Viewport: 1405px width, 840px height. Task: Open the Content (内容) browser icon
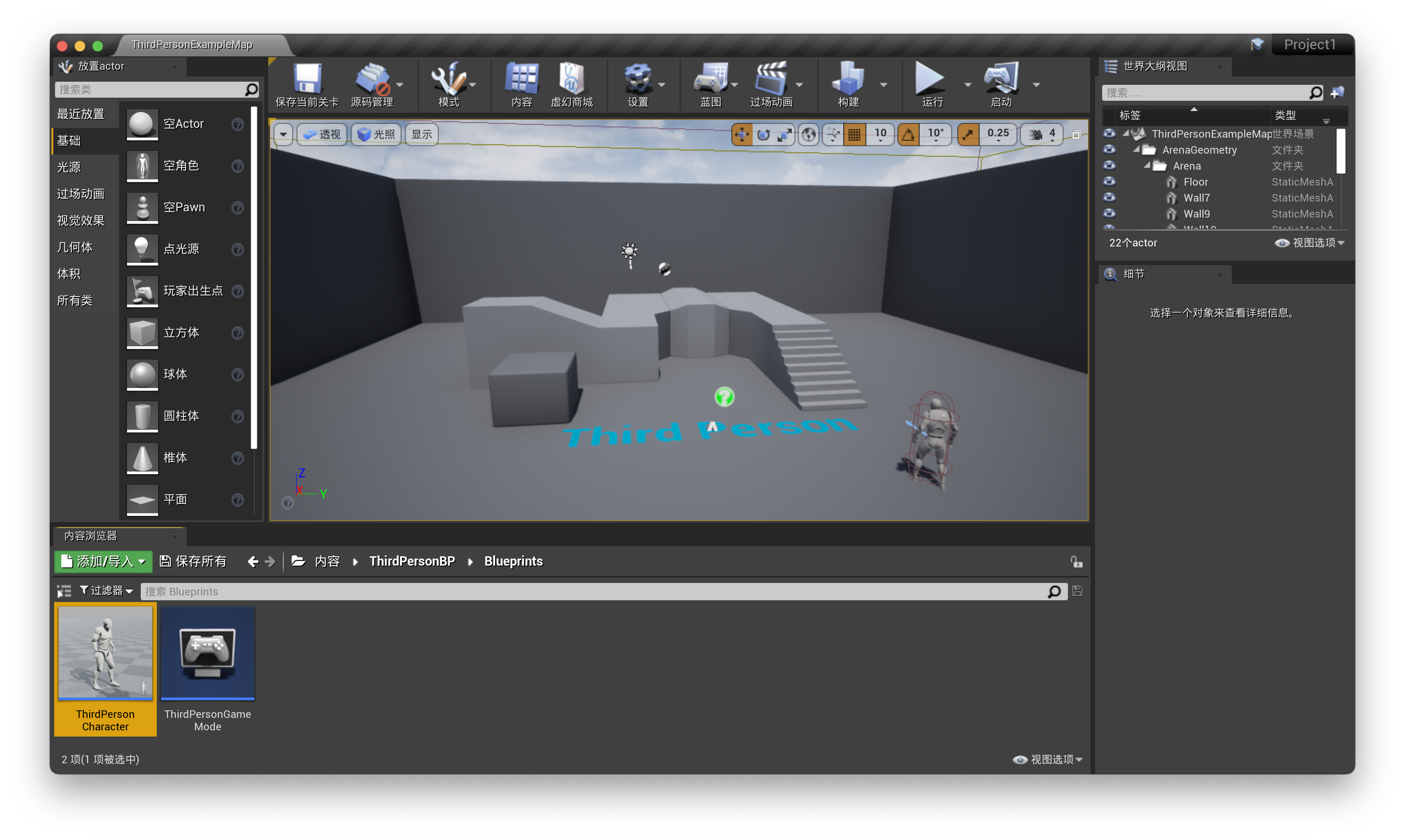521,78
